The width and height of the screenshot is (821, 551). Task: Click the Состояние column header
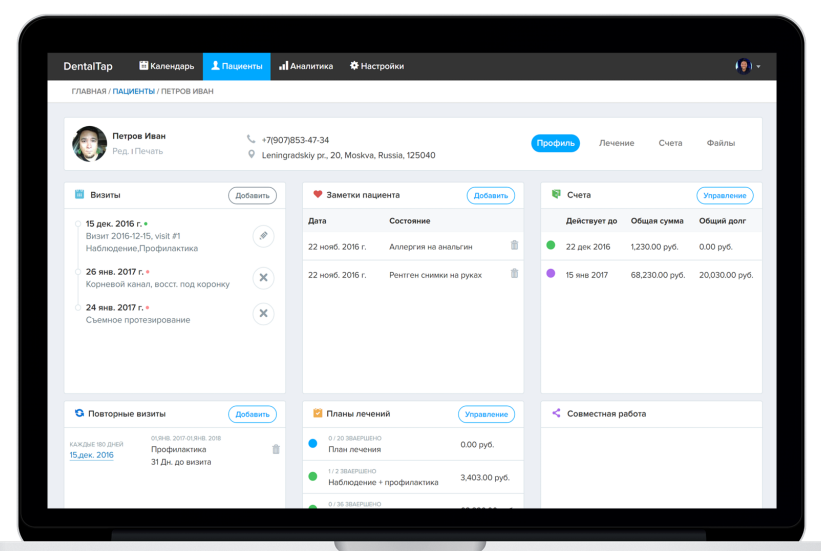tap(409, 221)
